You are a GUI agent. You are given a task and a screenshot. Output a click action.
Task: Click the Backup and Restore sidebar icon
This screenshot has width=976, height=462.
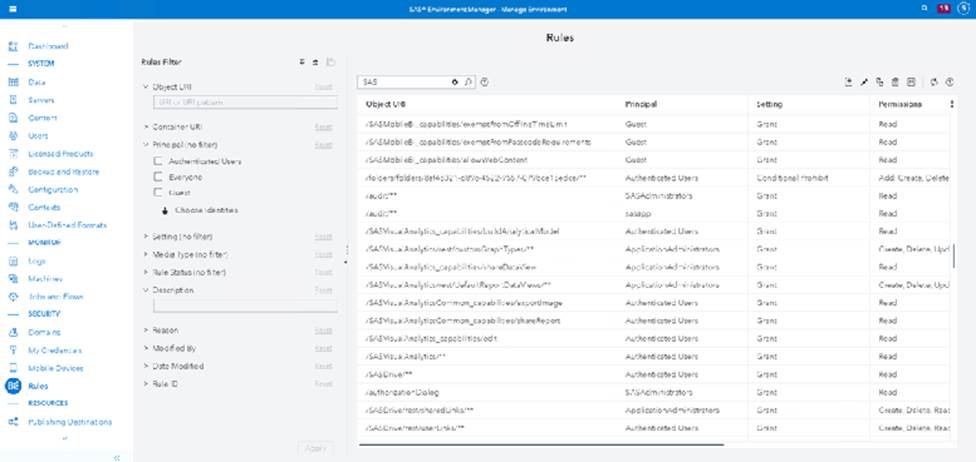[13, 172]
